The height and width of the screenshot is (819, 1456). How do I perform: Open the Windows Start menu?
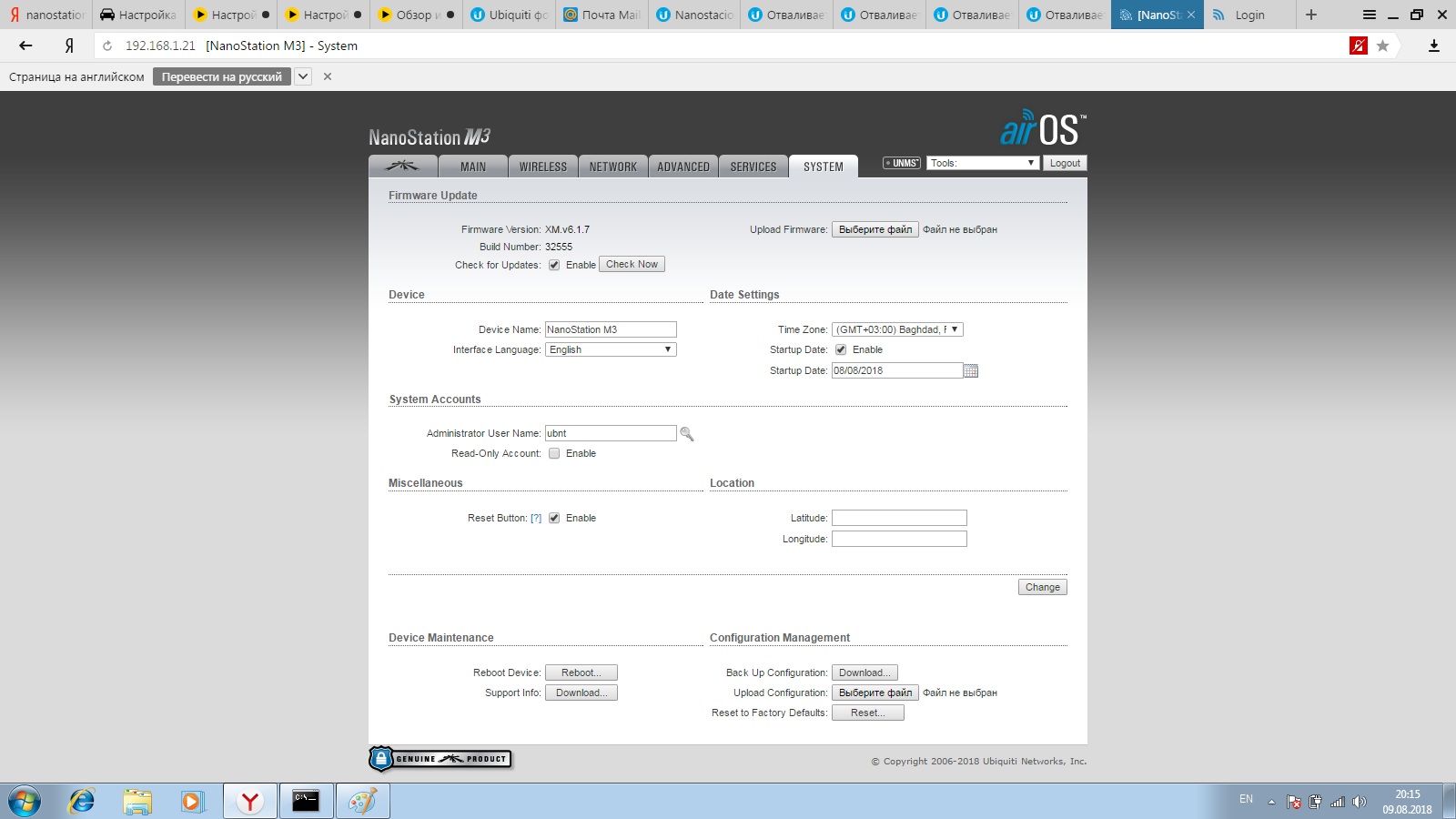[25, 802]
